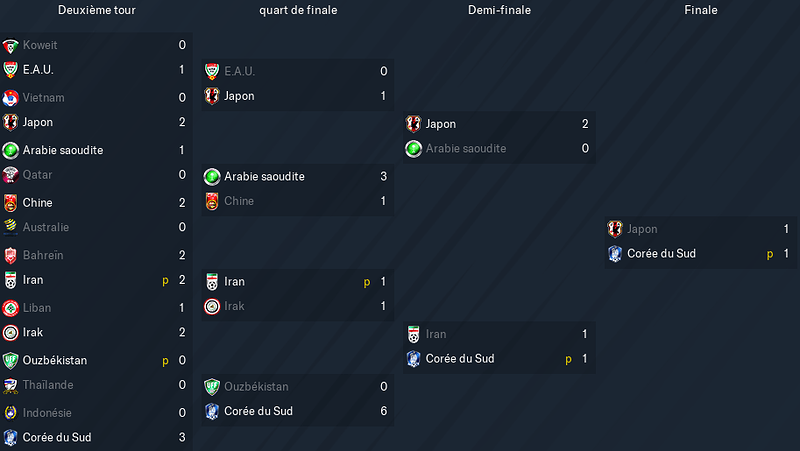The width and height of the screenshot is (800, 451).
Task: Click the Australie crest in second round
Action: [10, 228]
